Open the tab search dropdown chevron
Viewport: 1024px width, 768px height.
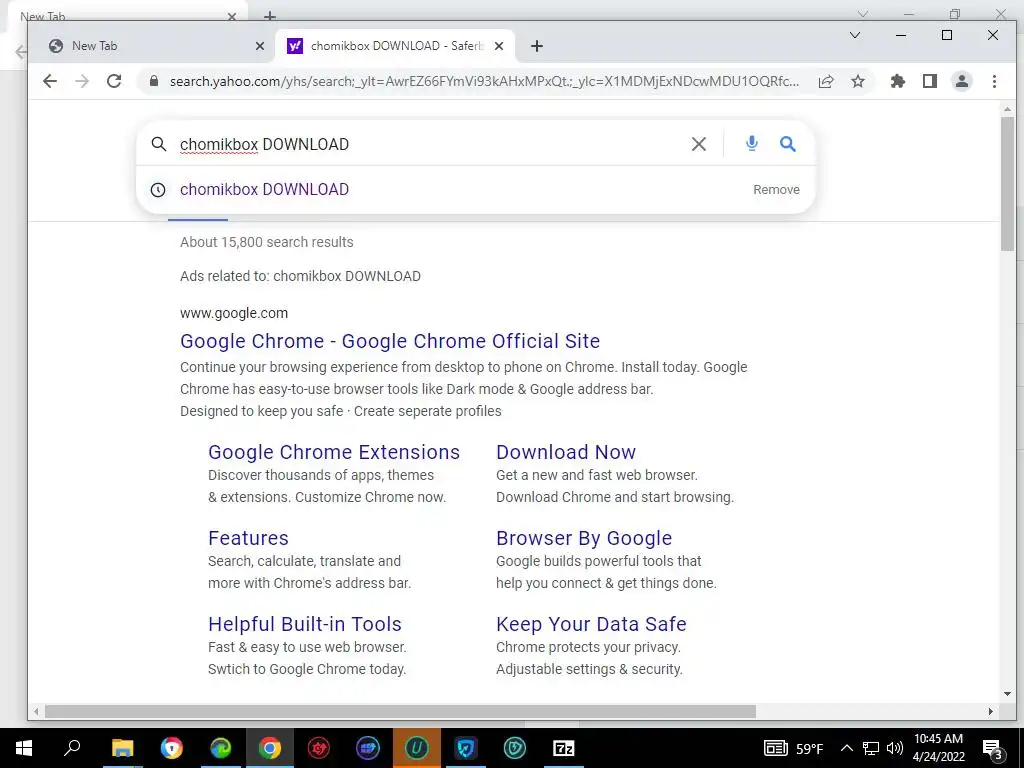(855, 35)
